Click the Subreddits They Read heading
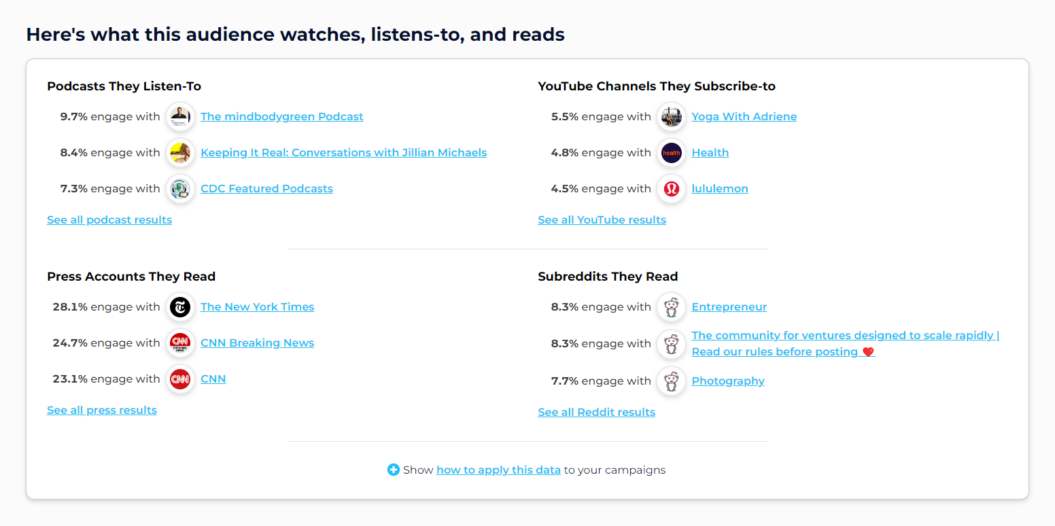This screenshot has height=526, width=1055. click(608, 276)
